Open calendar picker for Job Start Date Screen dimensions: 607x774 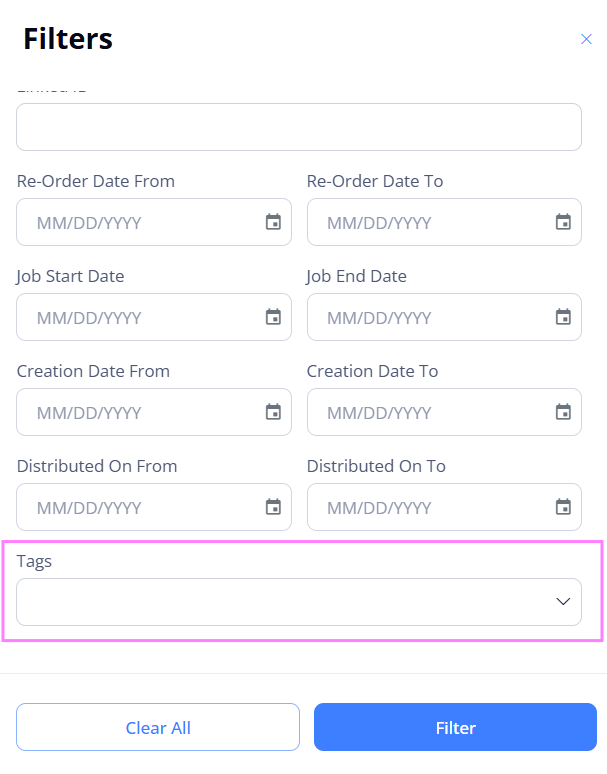(273, 317)
